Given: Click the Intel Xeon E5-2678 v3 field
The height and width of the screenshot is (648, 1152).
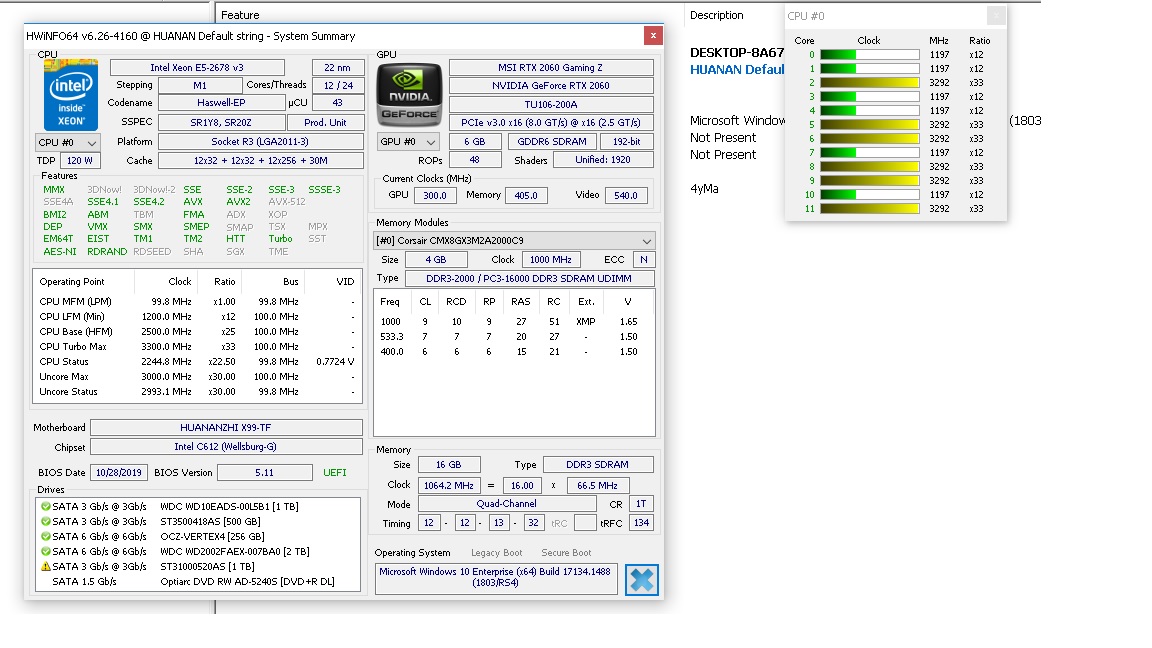Looking at the screenshot, I should pyautogui.click(x=197, y=68).
